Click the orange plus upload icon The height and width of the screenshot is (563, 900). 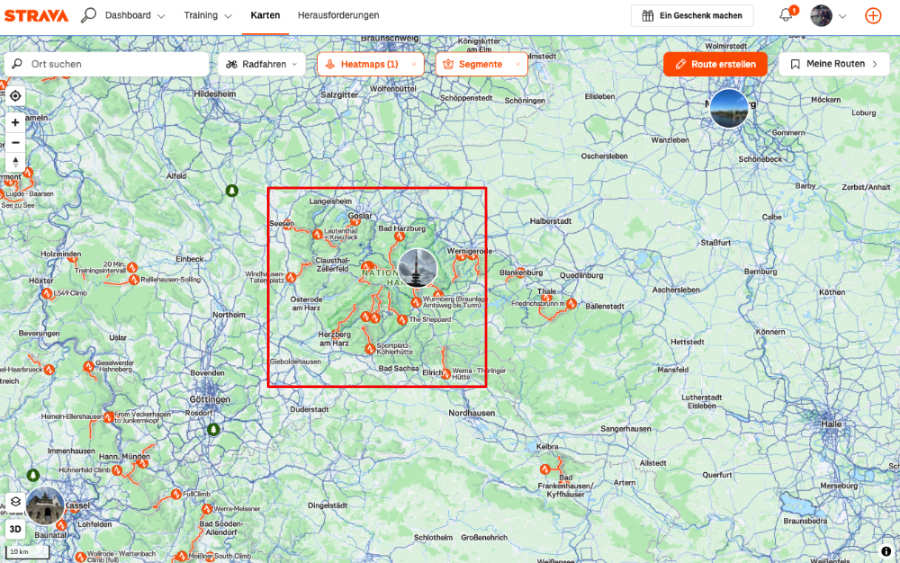click(873, 15)
